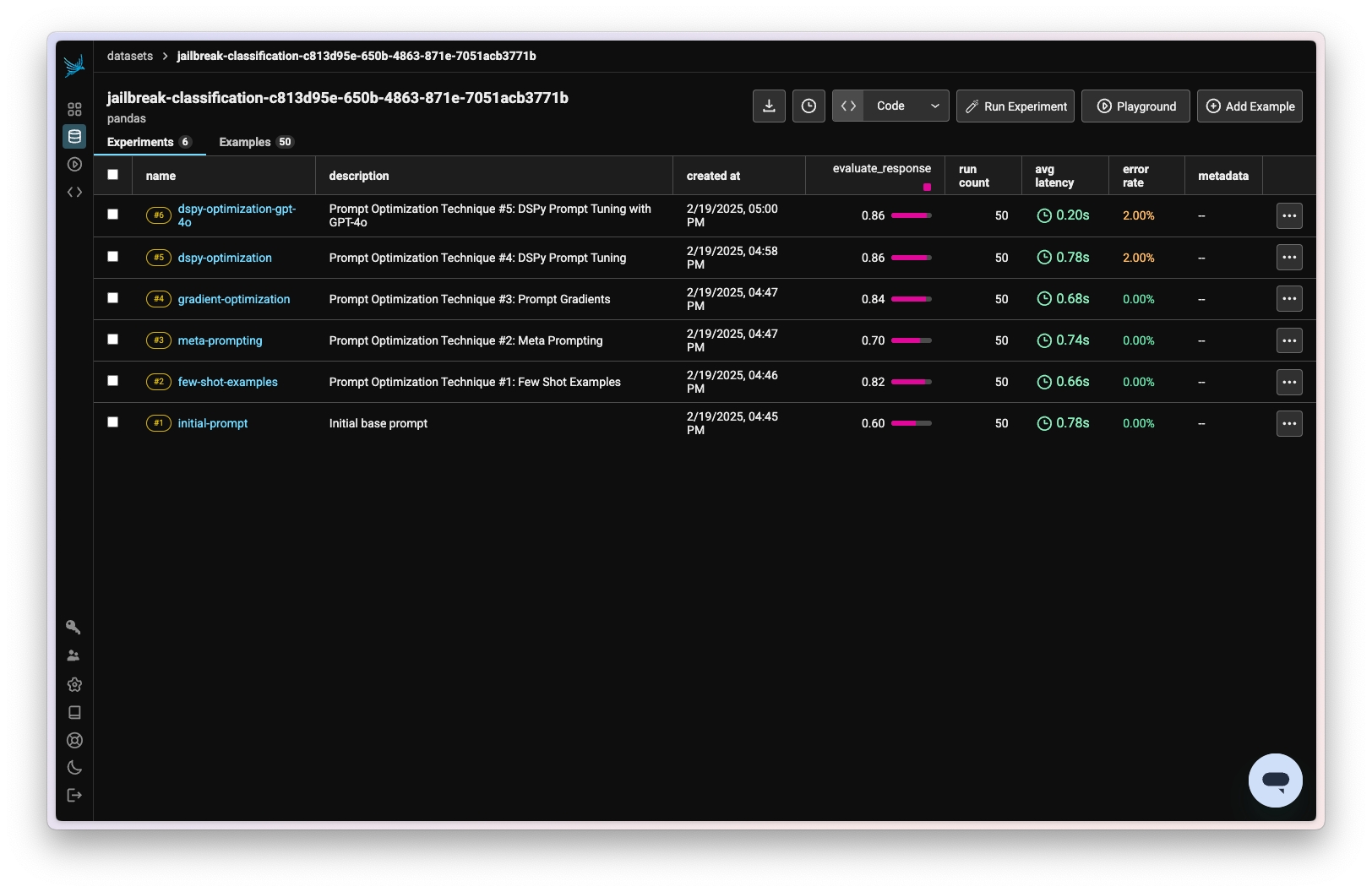Image resolution: width=1372 pixels, height=892 pixels.
Task: Select all experiments with header checkbox
Action: (113, 175)
